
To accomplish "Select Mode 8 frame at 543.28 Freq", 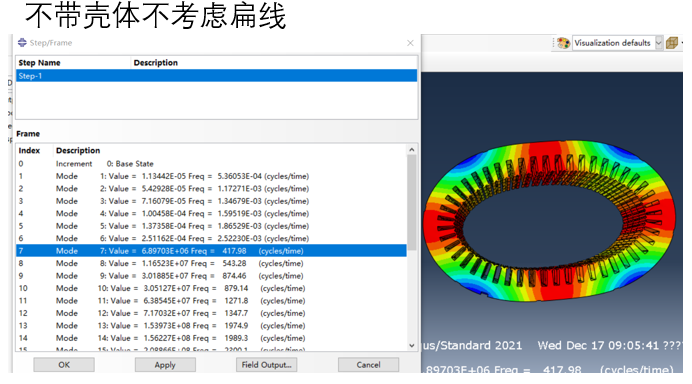I will pyautogui.click(x=211, y=263).
